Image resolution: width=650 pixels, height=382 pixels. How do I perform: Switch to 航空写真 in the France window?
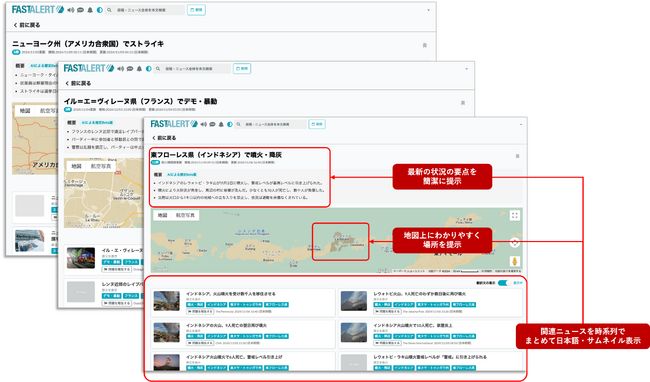coord(101,166)
